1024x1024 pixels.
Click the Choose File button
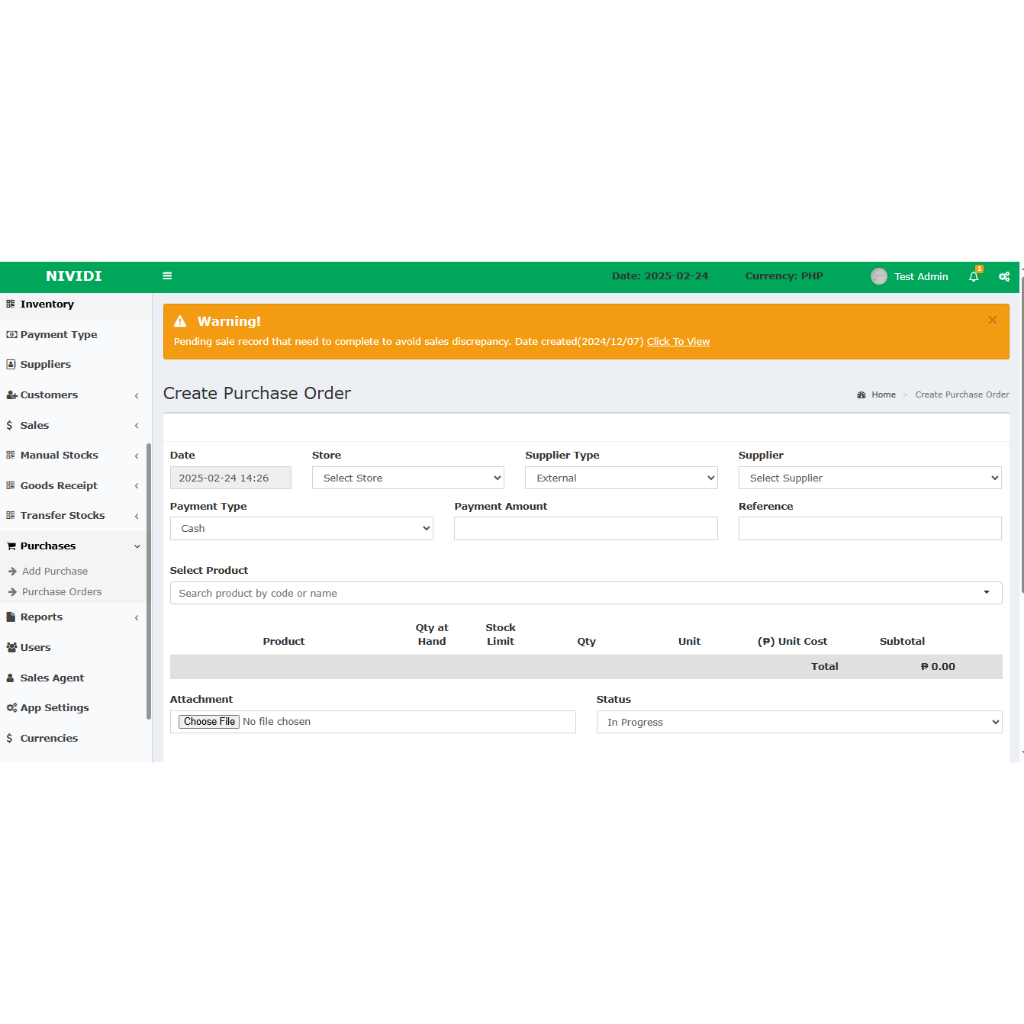point(209,722)
